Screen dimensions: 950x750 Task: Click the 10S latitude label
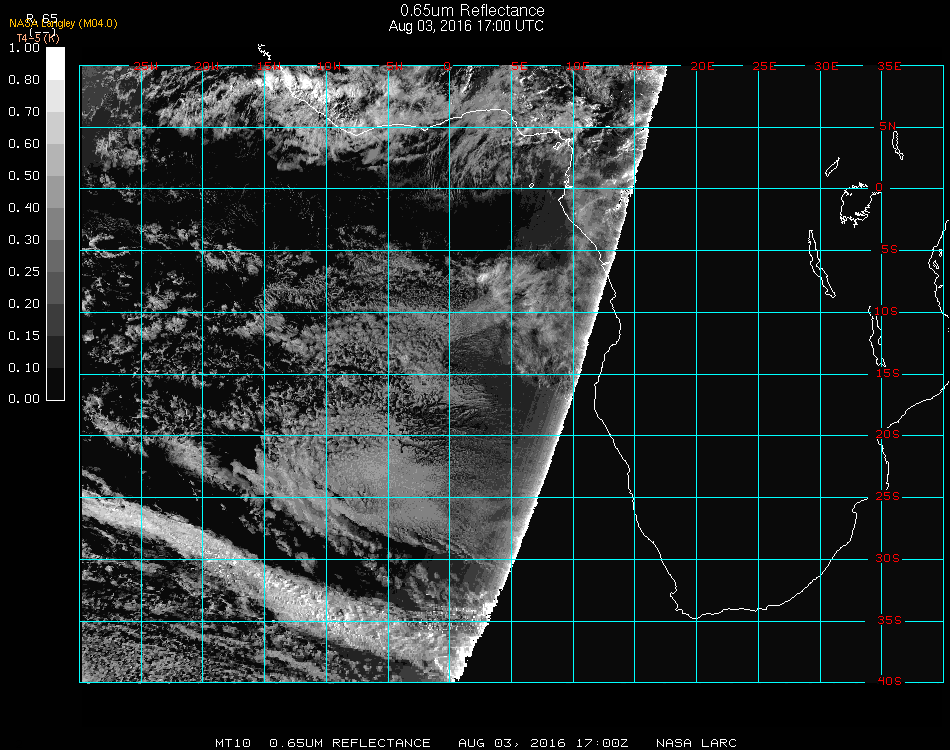click(886, 311)
